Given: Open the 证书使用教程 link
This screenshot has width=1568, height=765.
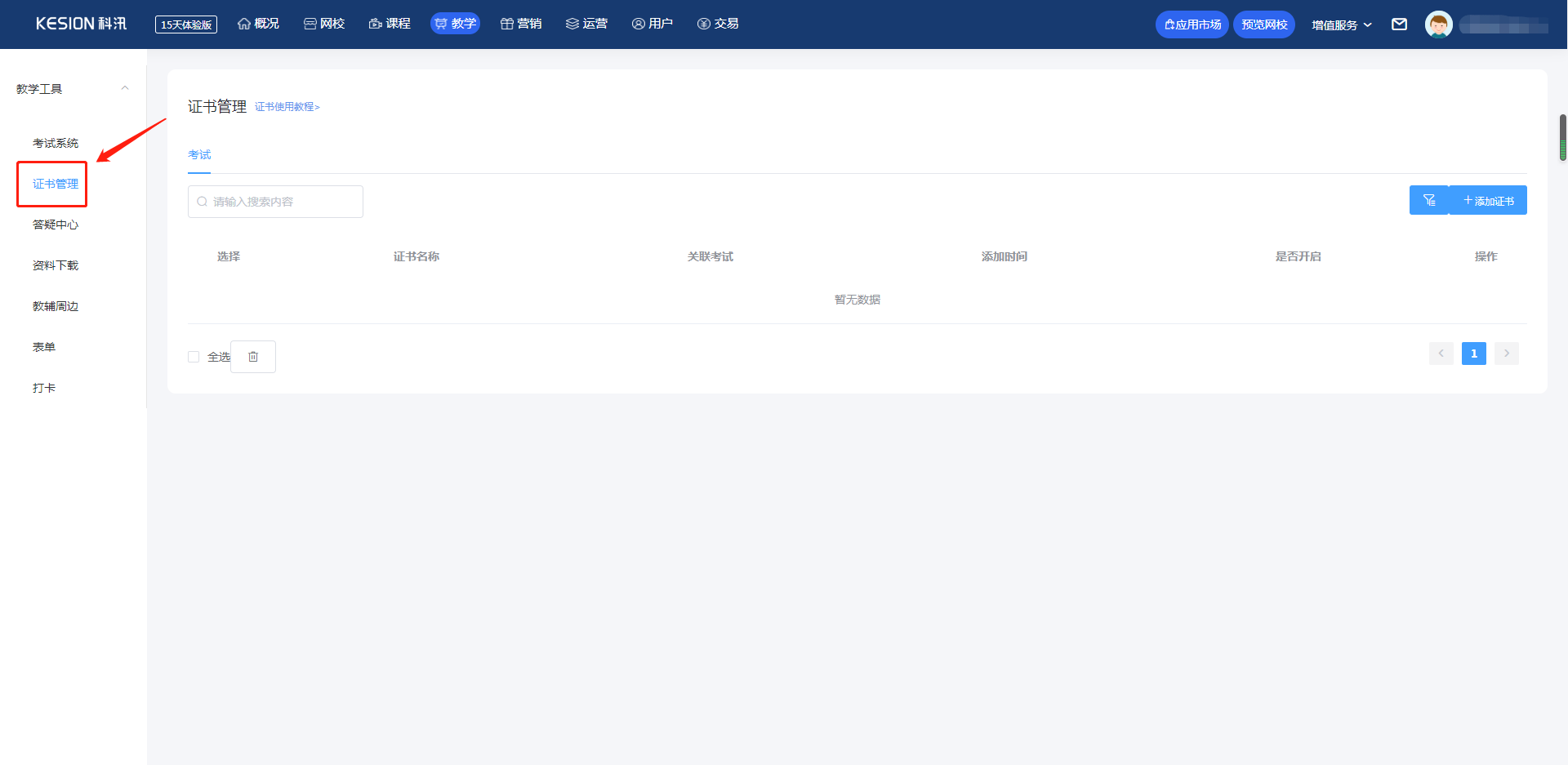Looking at the screenshot, I should (287, 107).
